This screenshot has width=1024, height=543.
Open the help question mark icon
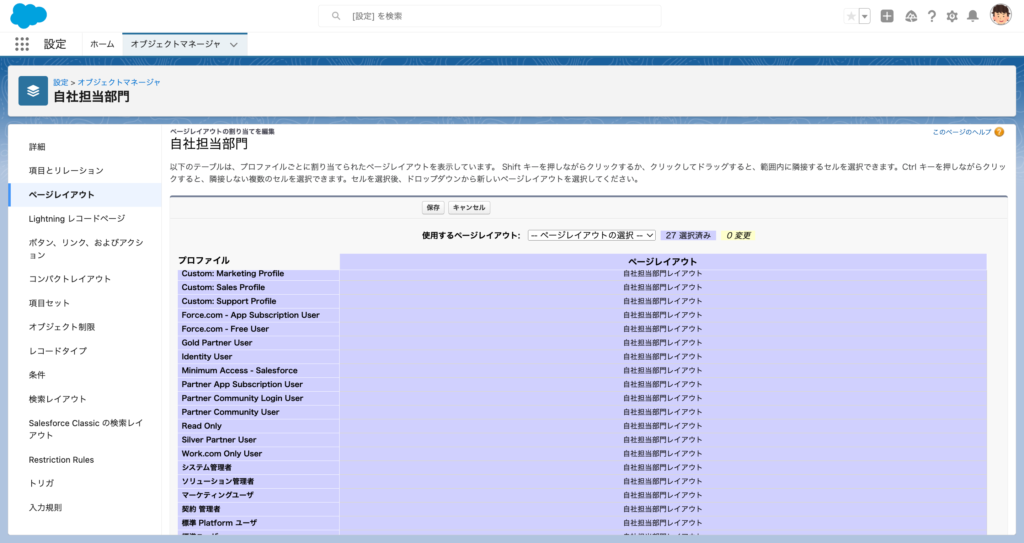[932, 16]
